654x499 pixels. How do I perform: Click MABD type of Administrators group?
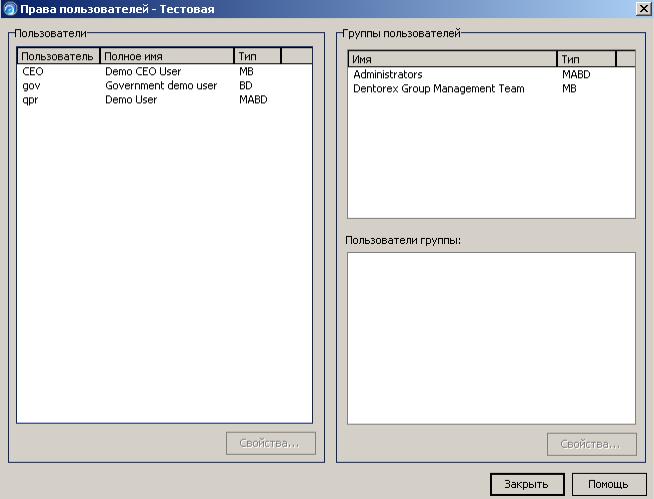coord(576,74)
